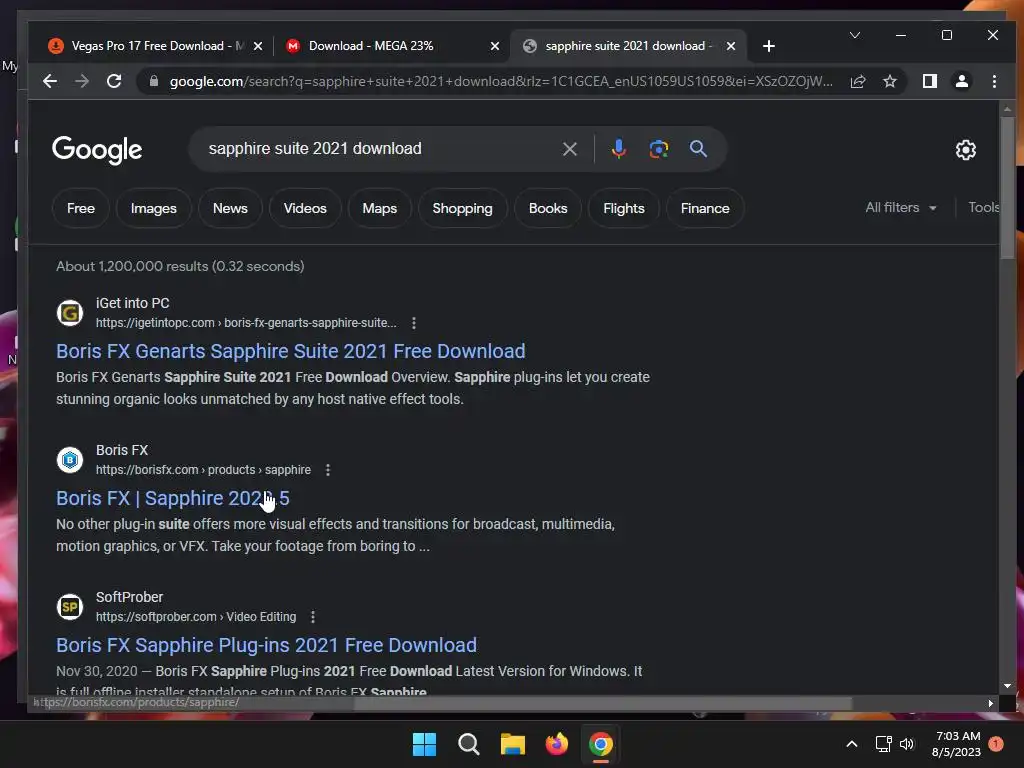Open more options for iGet into PC result
The height and width of the screenshot is (768, 1024).
point(413,323)
